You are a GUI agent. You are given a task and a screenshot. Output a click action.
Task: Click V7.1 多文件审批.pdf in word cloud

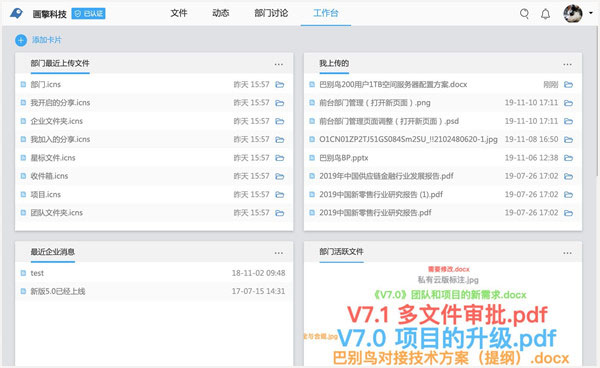[447, 315]
